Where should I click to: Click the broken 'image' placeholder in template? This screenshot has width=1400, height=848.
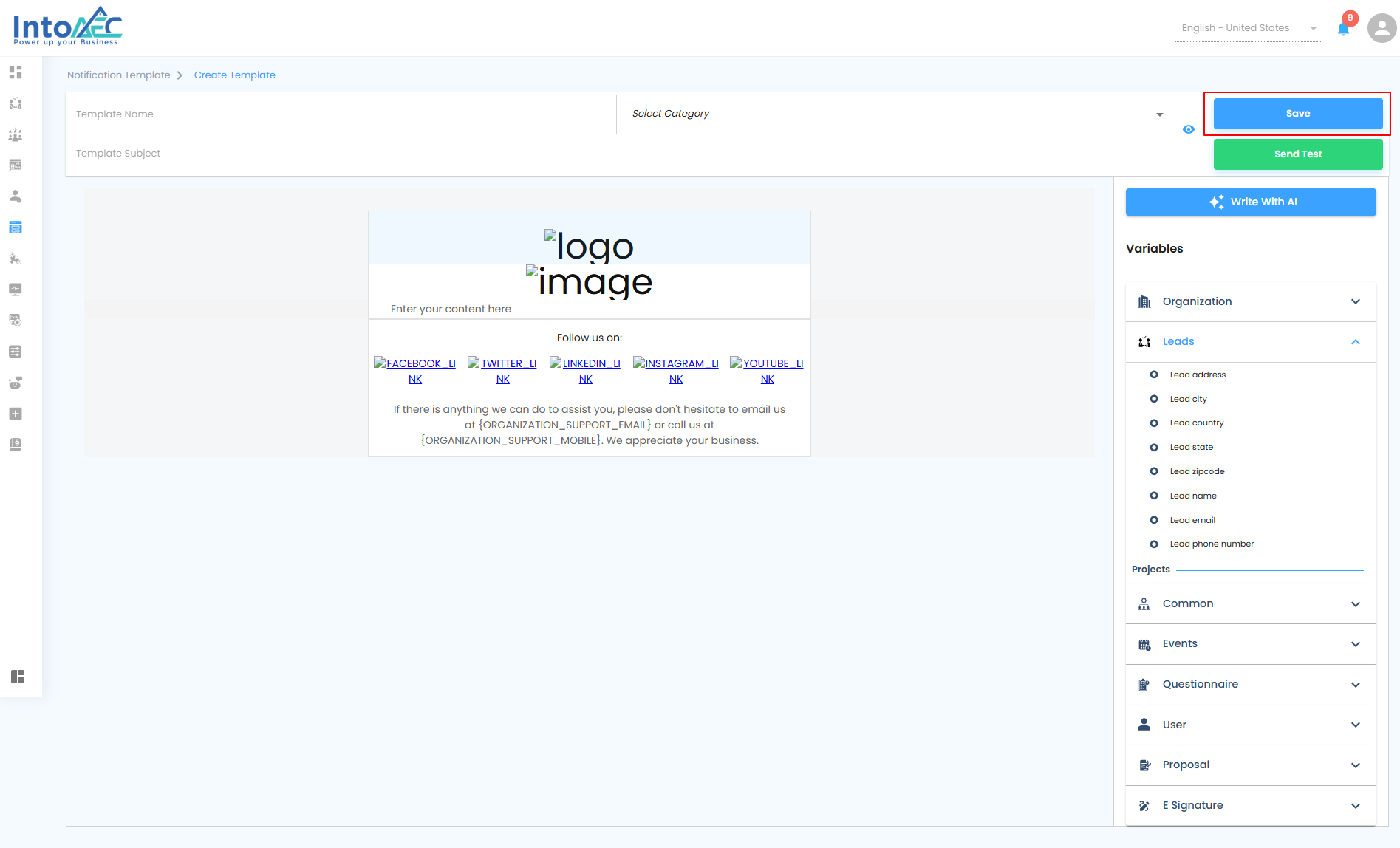coord(589,281)
